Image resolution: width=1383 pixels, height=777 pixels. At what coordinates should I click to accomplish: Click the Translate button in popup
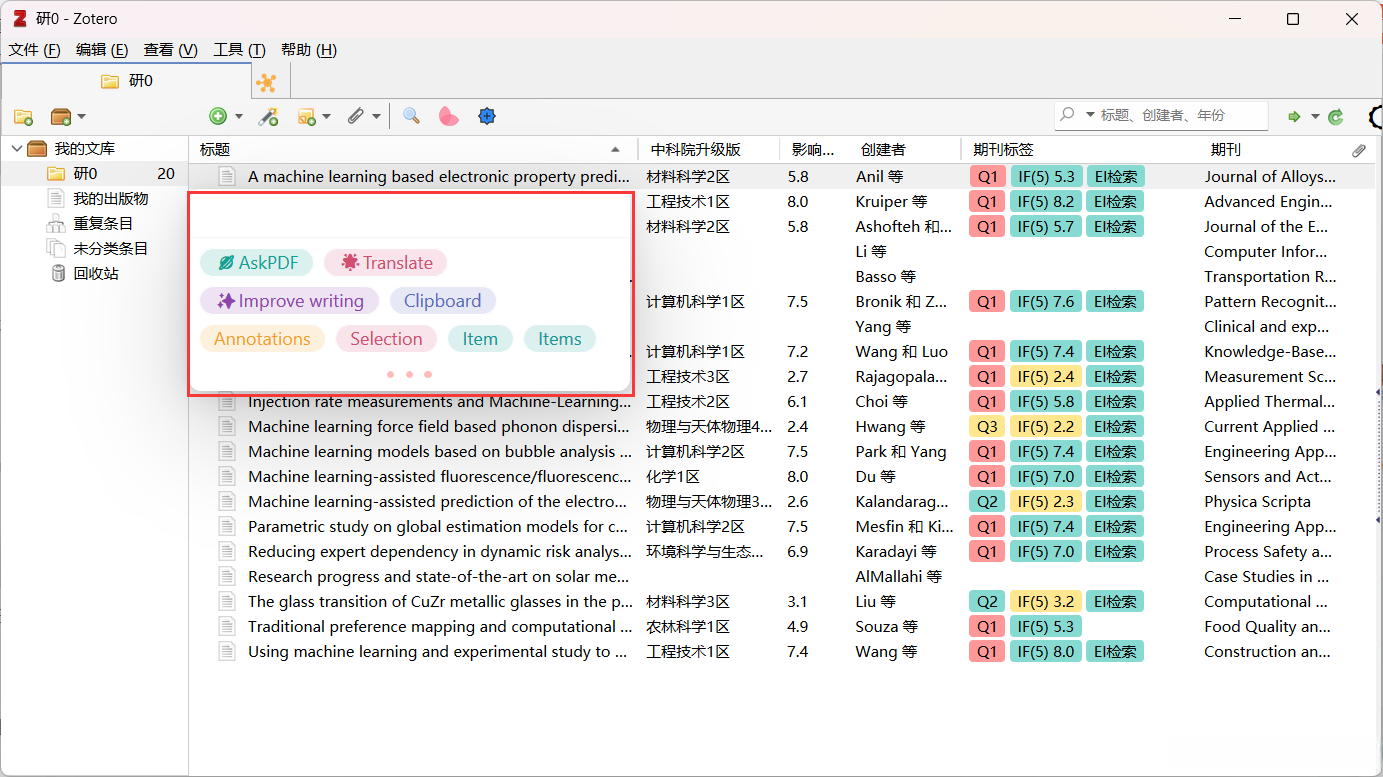[x=385, y=263]
